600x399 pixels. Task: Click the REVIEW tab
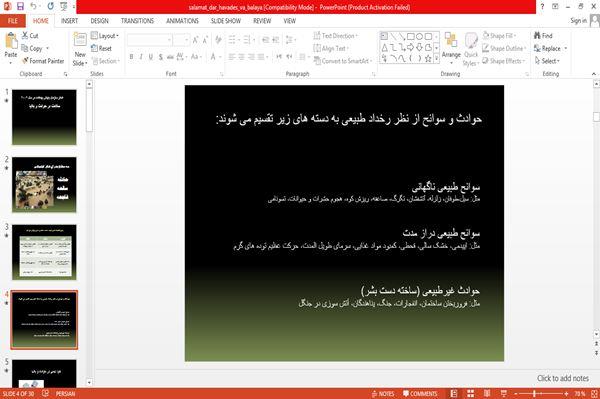[262, 21]
